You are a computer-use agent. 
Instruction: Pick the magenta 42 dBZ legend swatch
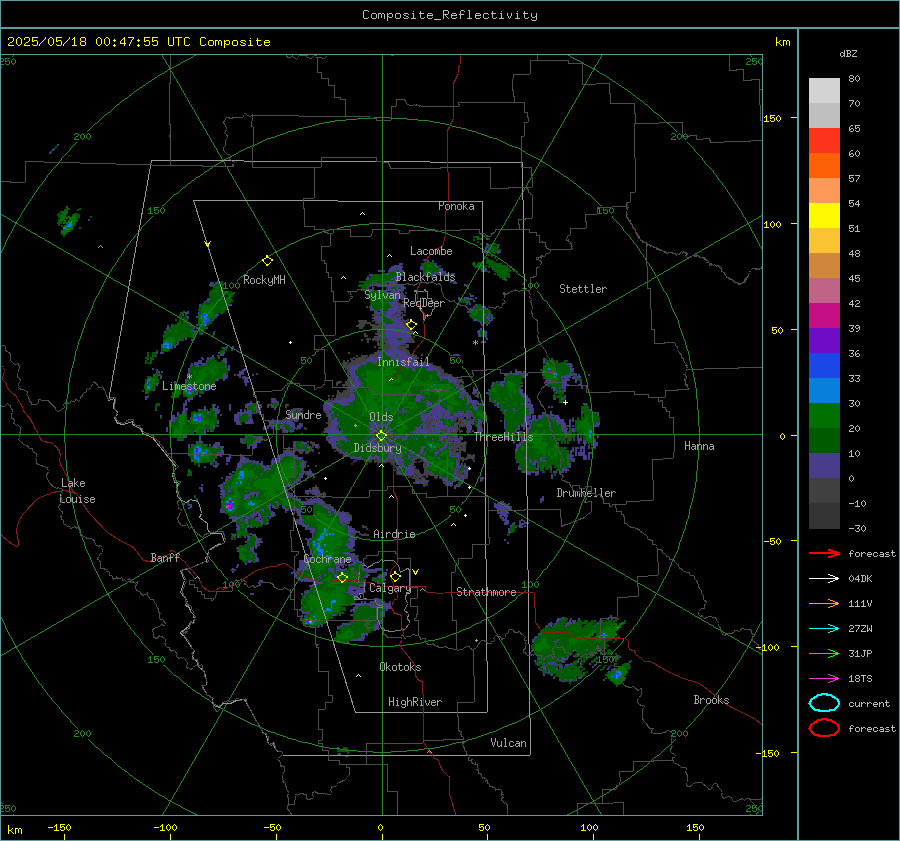(824, 315)
